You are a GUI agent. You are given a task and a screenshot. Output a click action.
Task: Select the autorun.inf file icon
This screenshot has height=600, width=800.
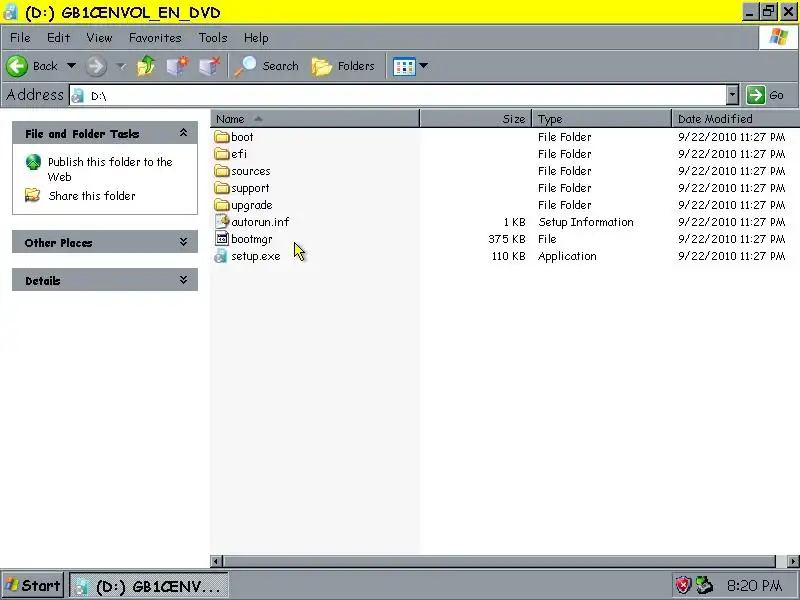coord(222,221)
